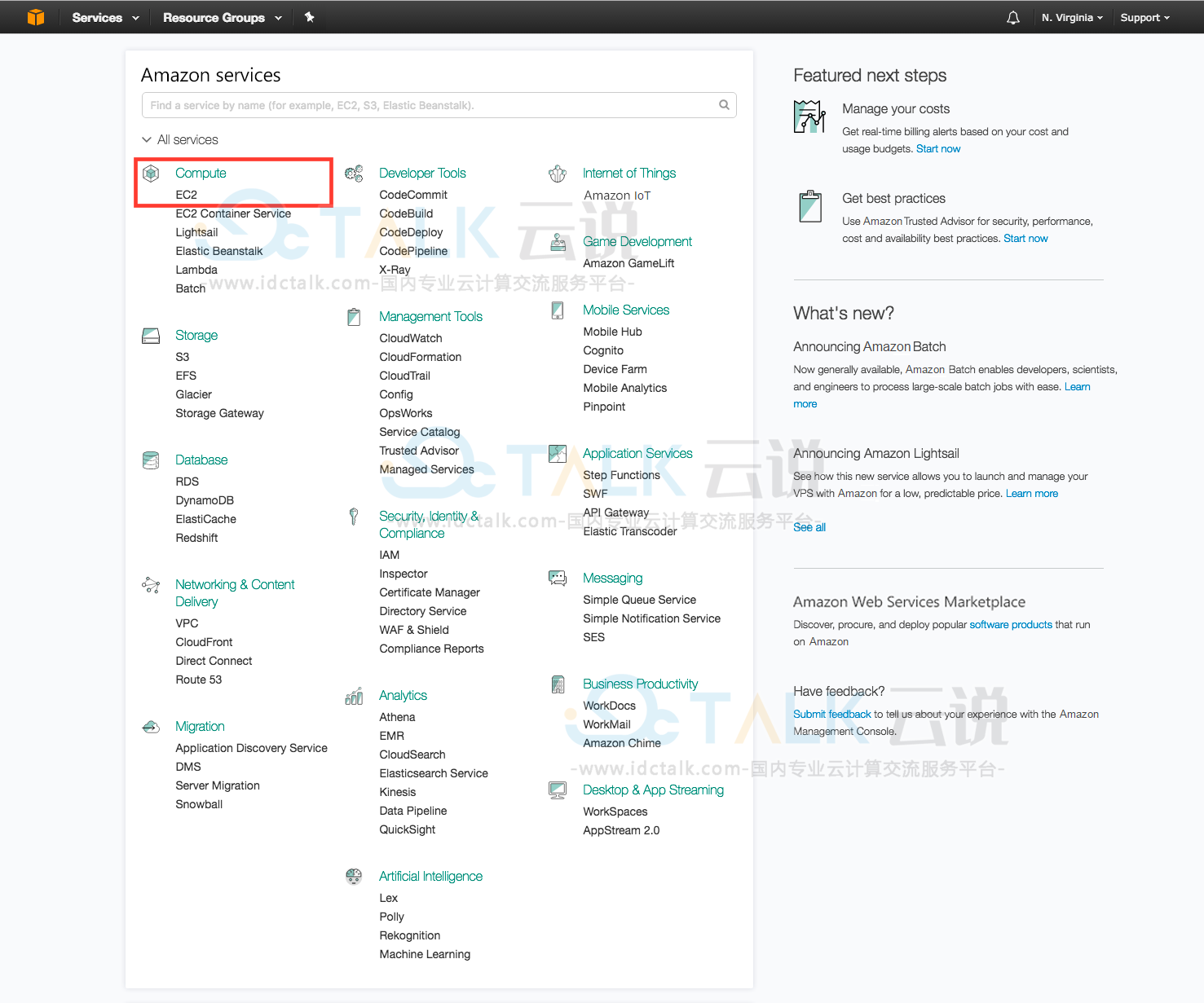Click Learn more about Amazon Lightsail

click(1032, 494)
